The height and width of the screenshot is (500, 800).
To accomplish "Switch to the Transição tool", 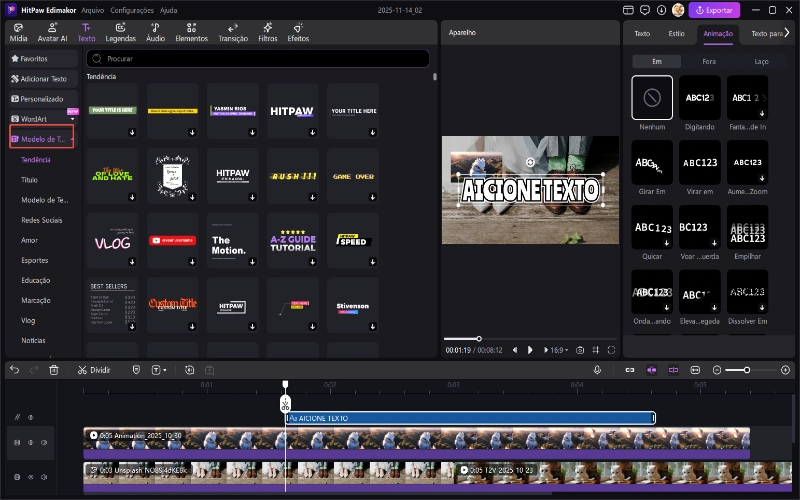I will (233, 32).
